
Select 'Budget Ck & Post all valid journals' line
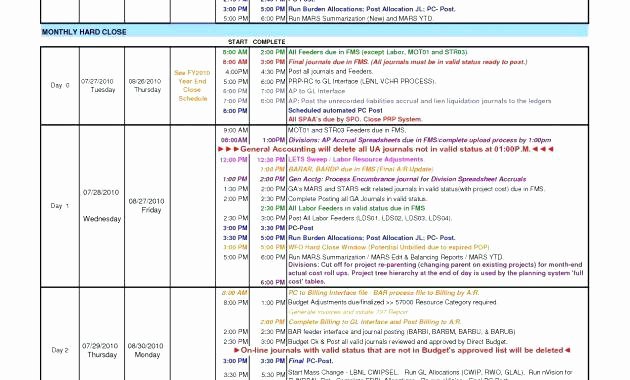(398, 342)
